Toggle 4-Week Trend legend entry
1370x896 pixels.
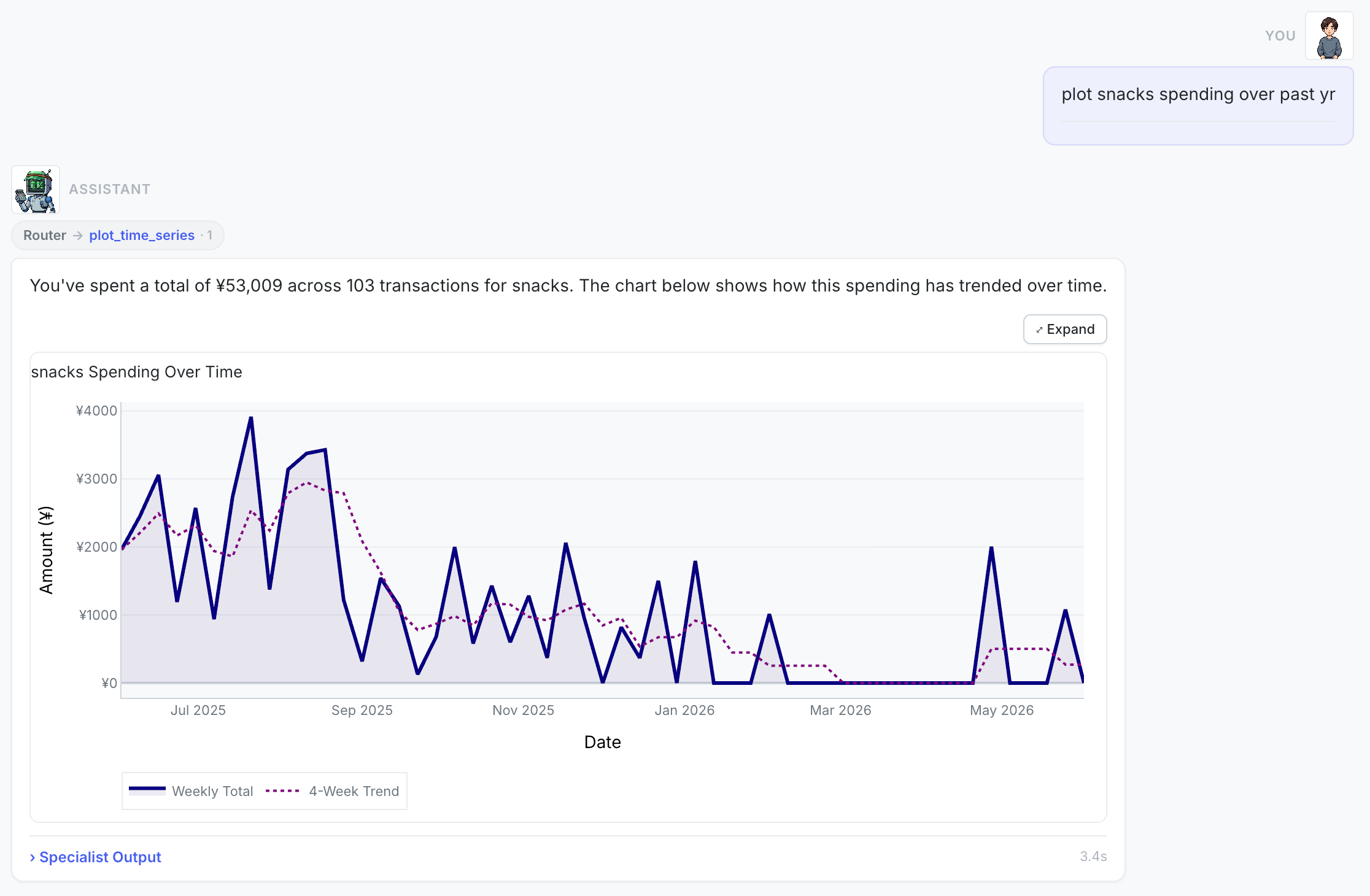tap(332, 791)
